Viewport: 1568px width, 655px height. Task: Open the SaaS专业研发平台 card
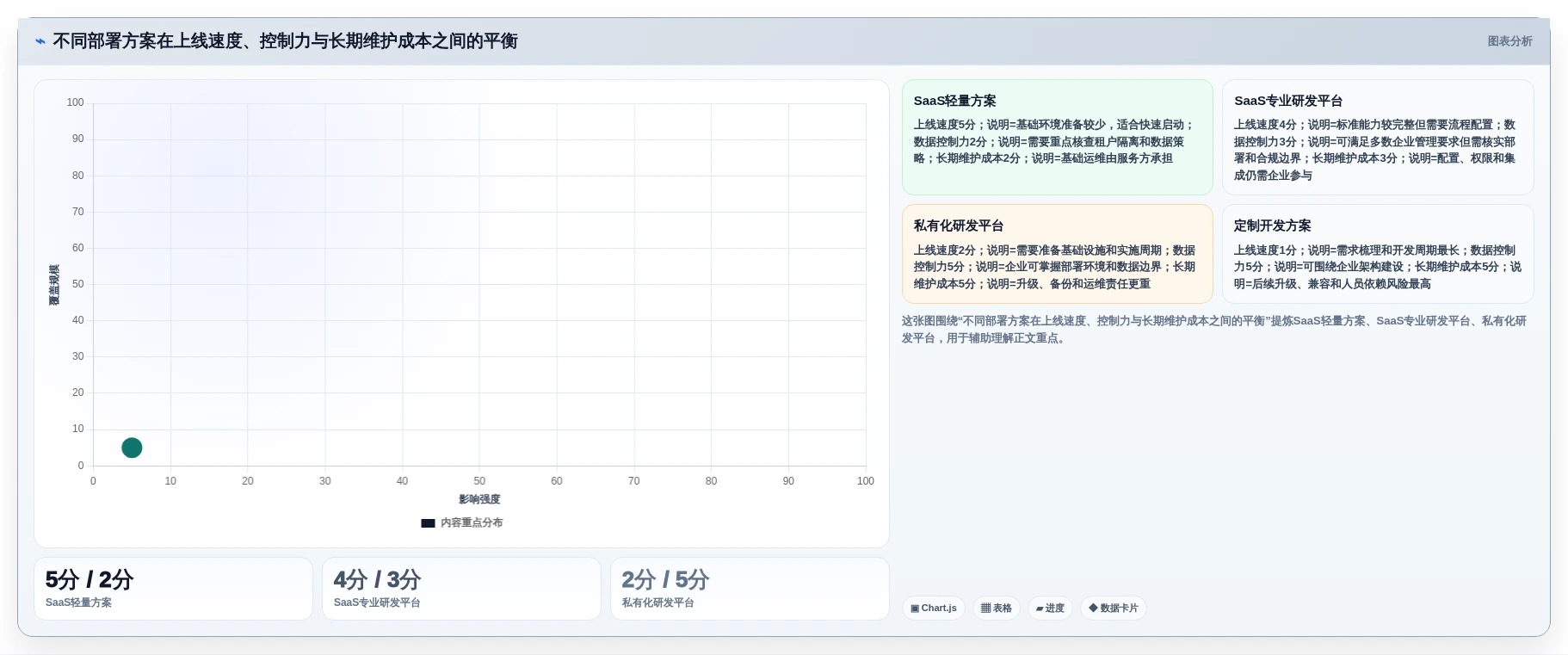pyautogui.click(x=1378, y=138)
